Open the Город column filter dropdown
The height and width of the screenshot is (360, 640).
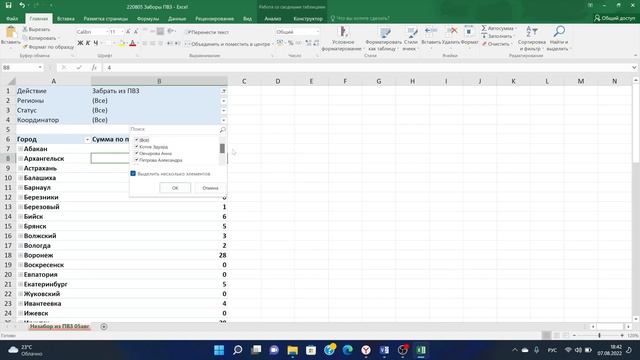click(x=87, y=140)
